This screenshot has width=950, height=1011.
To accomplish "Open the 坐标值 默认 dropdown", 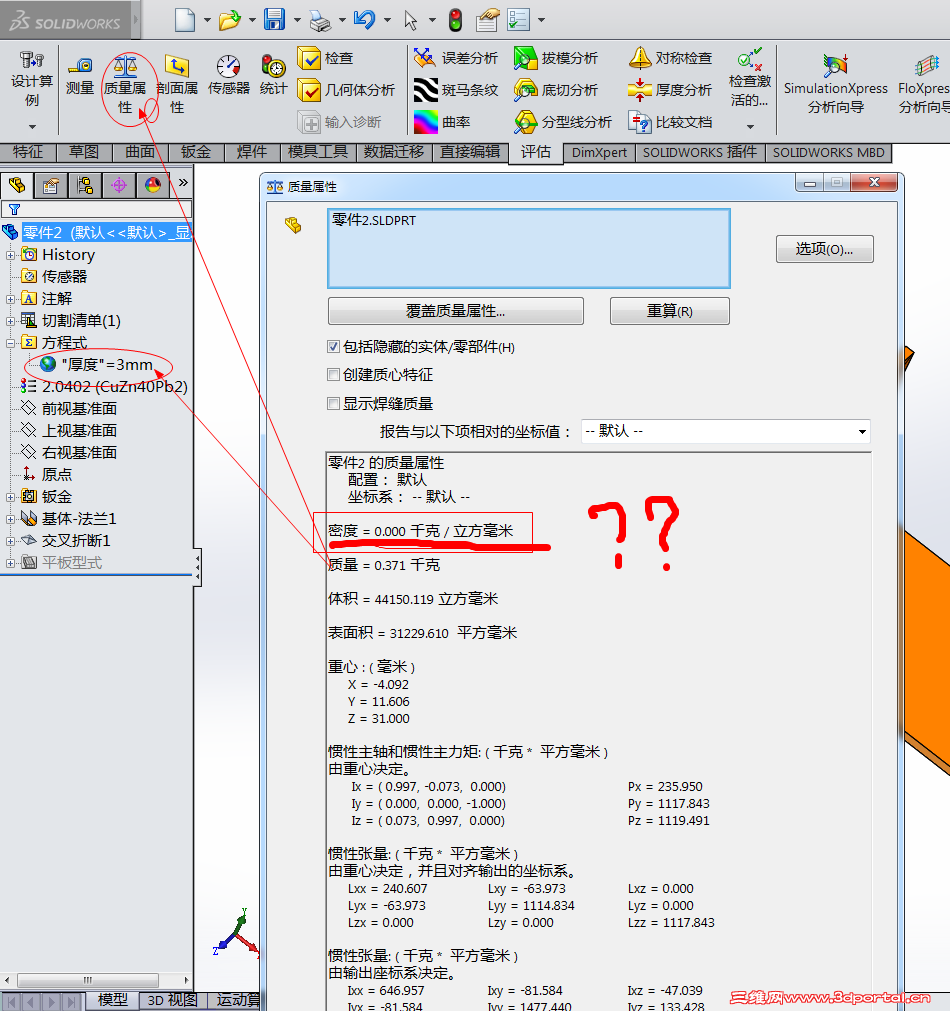I will 726,431.
